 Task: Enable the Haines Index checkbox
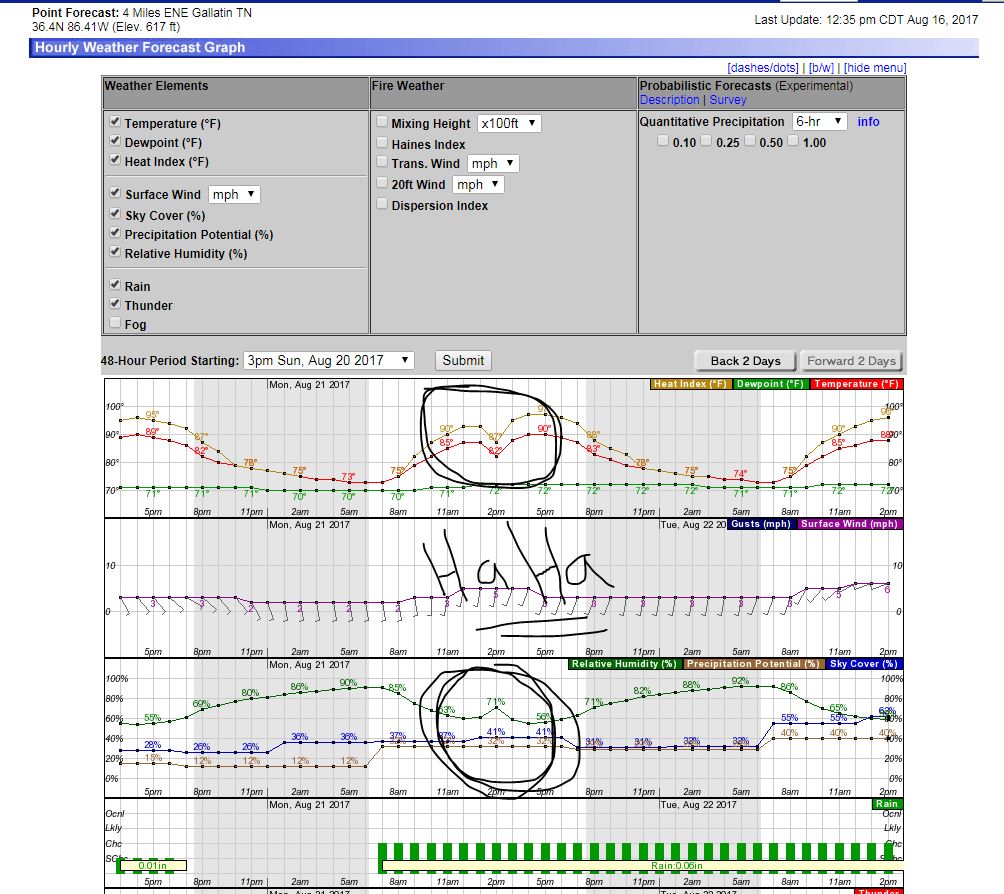pos(382,144)
